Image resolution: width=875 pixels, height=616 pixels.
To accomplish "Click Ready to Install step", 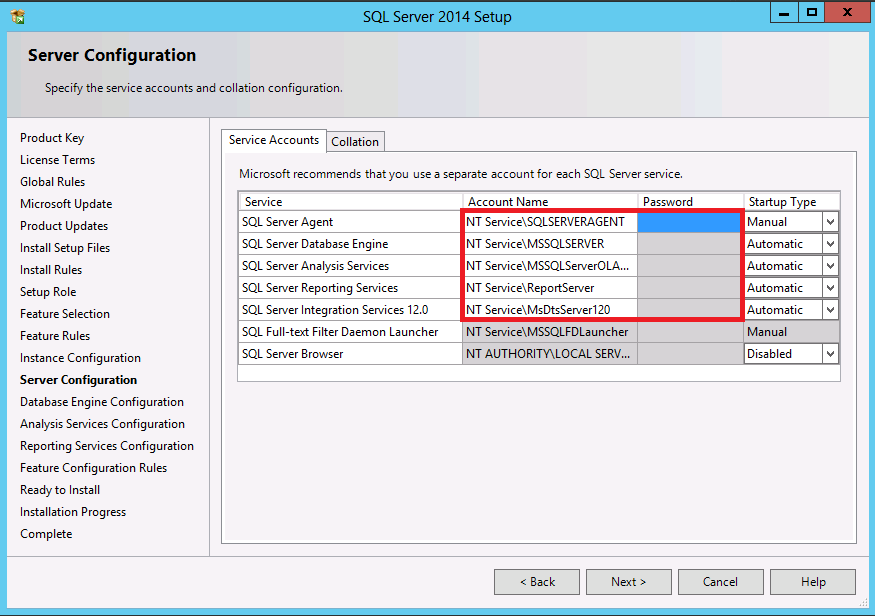I will tap(60, 490).
